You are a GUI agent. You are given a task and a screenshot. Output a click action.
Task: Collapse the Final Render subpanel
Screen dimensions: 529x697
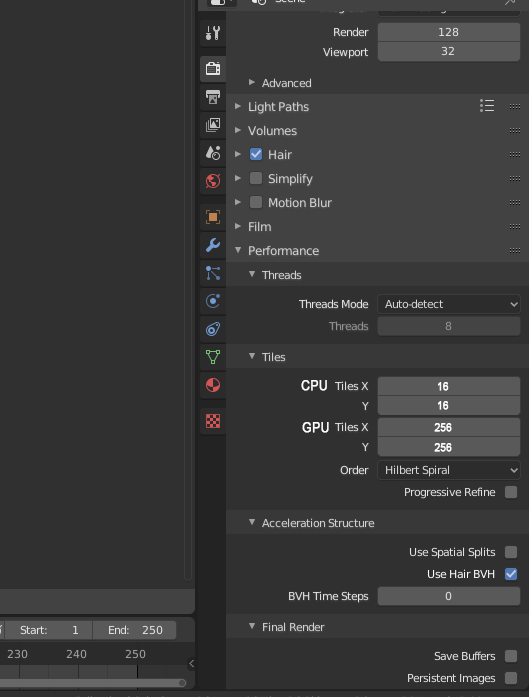pos(252,626)
